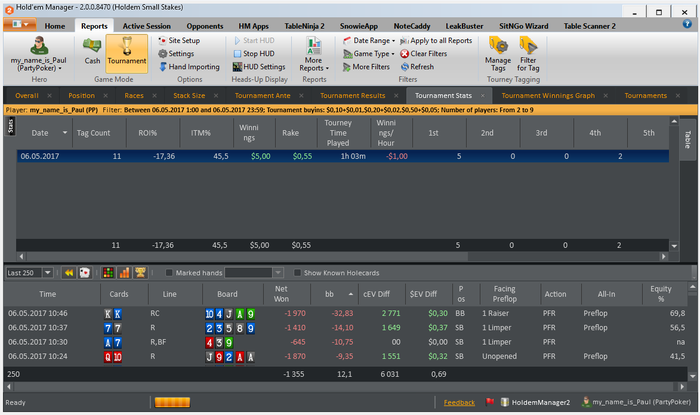Open the Date column sort arrow
700x415 pixels.
(65, 133)
